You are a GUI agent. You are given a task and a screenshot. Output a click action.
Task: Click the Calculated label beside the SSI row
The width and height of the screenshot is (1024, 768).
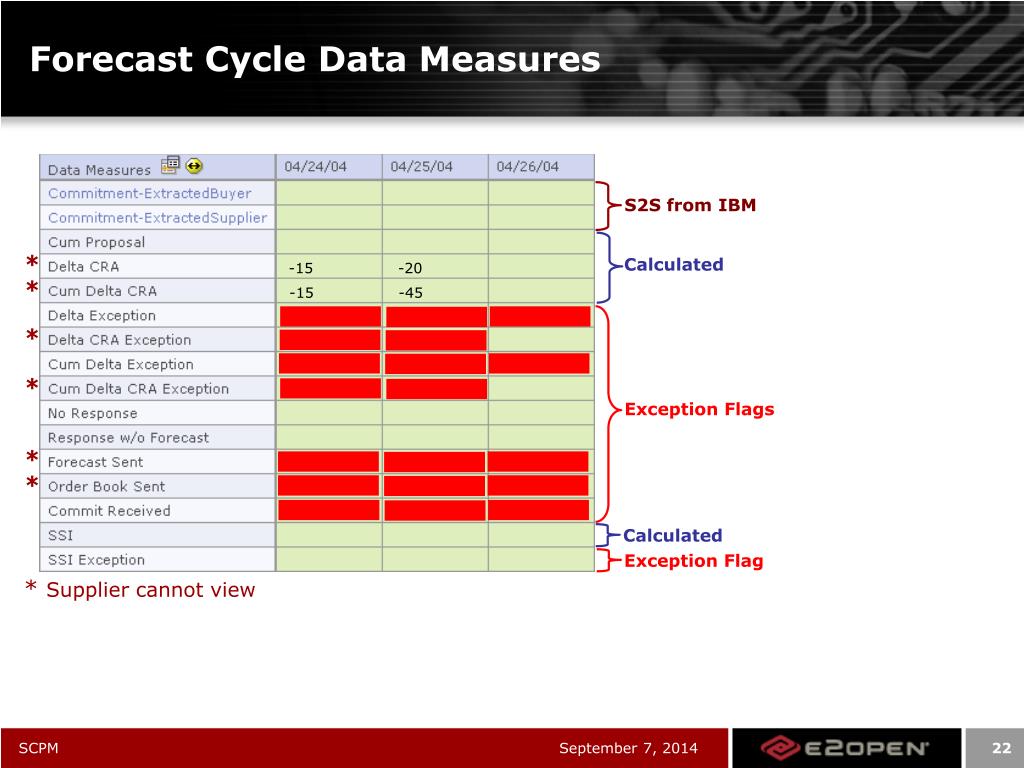pyautogui.click(x=673, y=536)
